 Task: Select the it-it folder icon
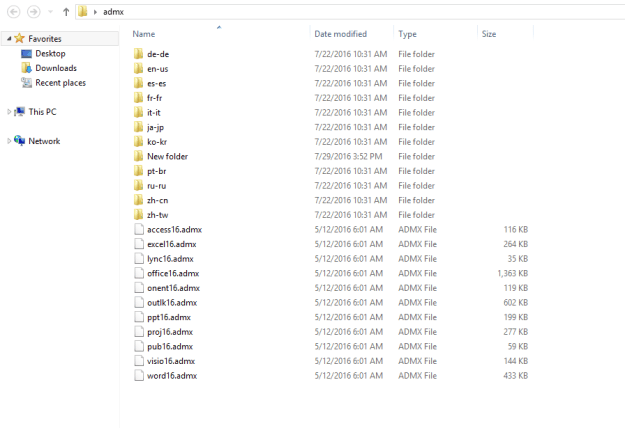(x=138, y=112)
